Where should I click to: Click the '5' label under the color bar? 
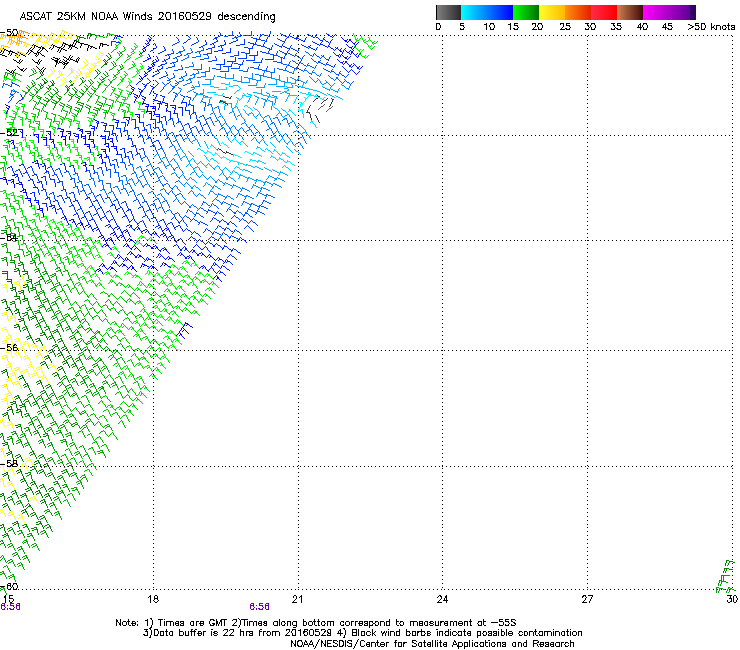(462, 27)
